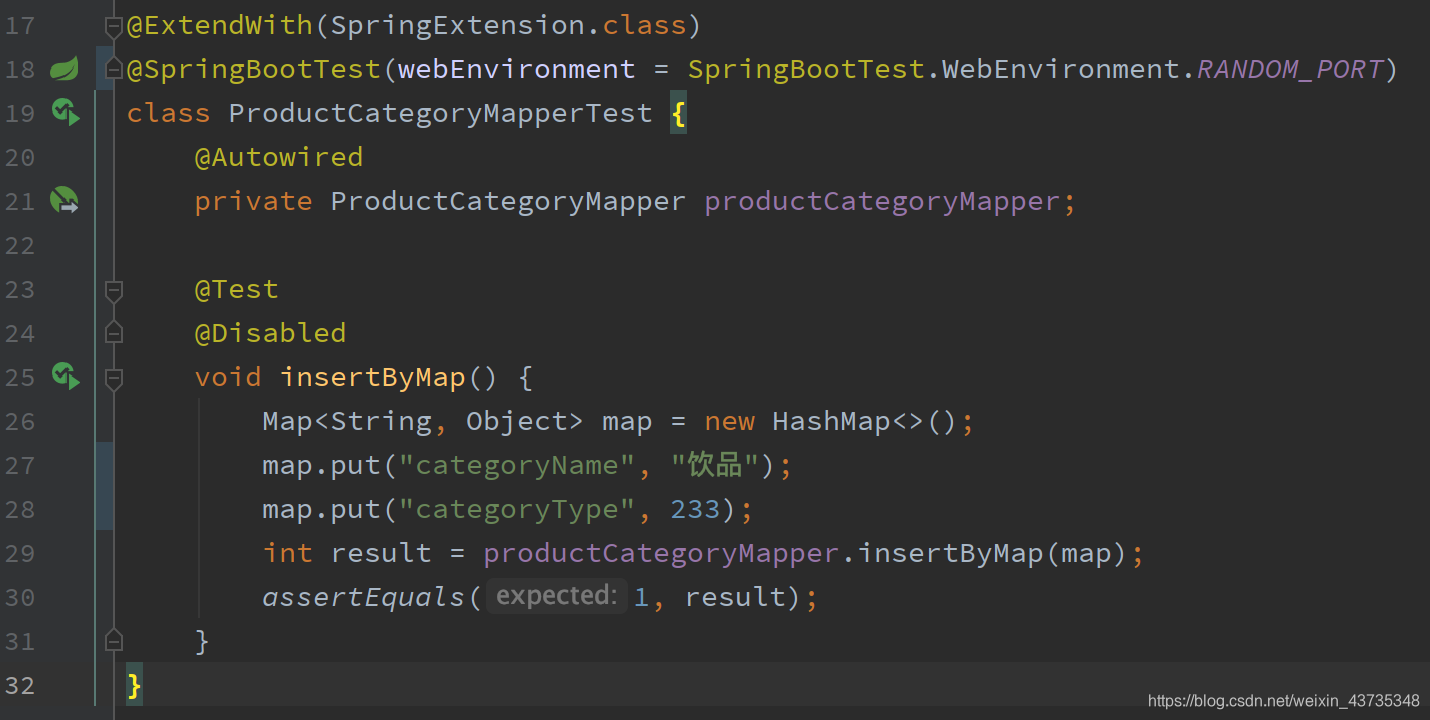Click the @ExtendWith annotation
Viewport: 1430px width, 720px height.
(x=220, y=25)
